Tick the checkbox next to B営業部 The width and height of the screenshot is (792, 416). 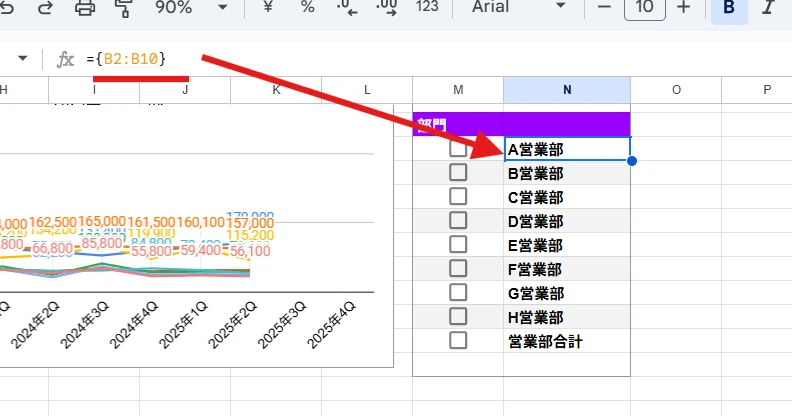click(x=458, y=173)
